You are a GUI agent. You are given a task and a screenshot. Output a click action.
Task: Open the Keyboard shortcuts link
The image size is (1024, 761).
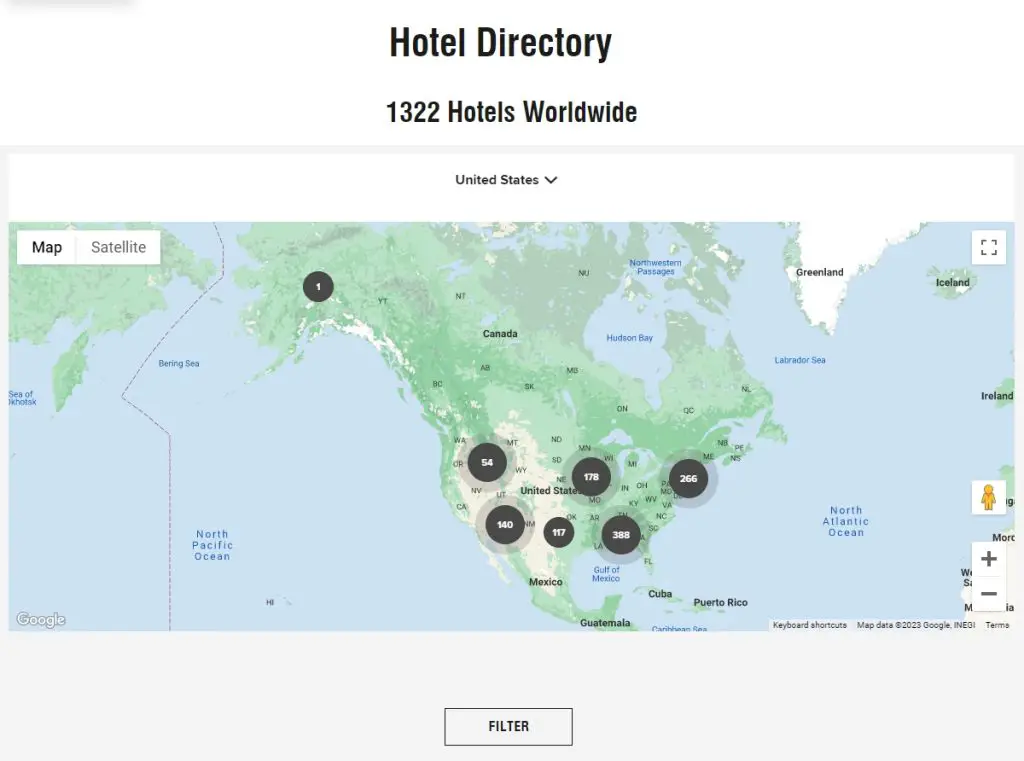(x=809, y=625)
